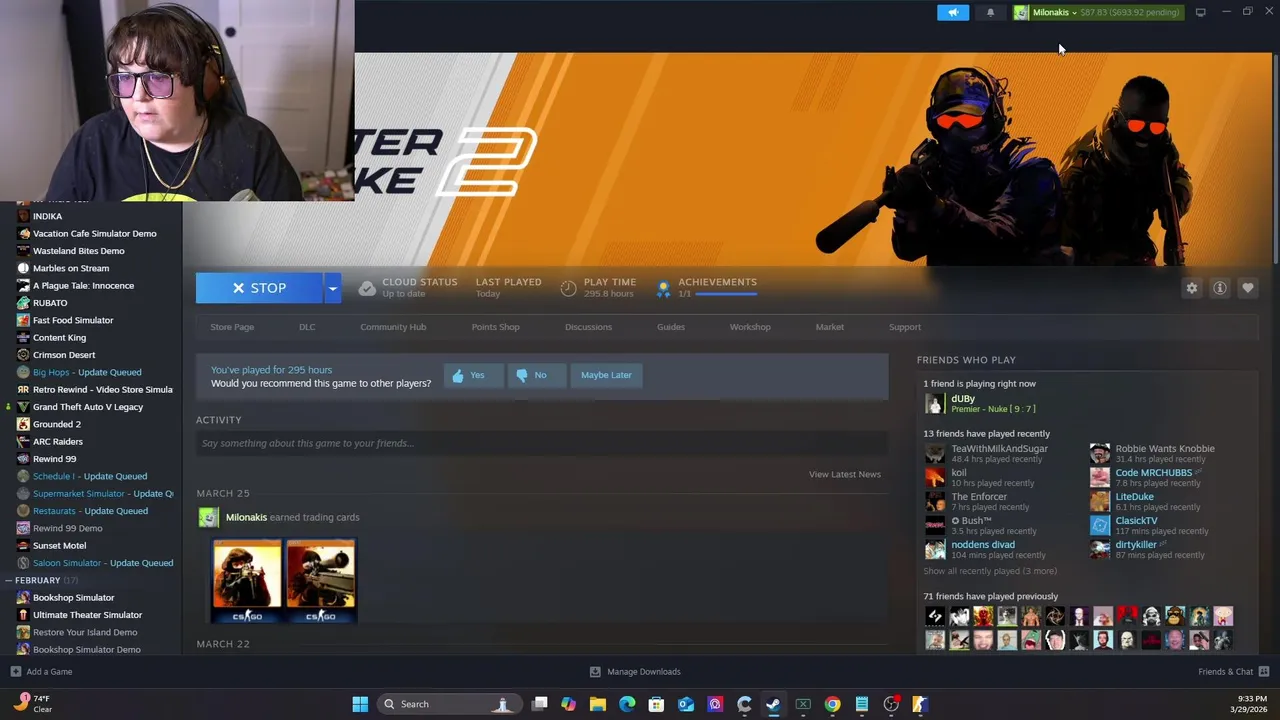Open File Explorer from taskbar

[598, 704]
